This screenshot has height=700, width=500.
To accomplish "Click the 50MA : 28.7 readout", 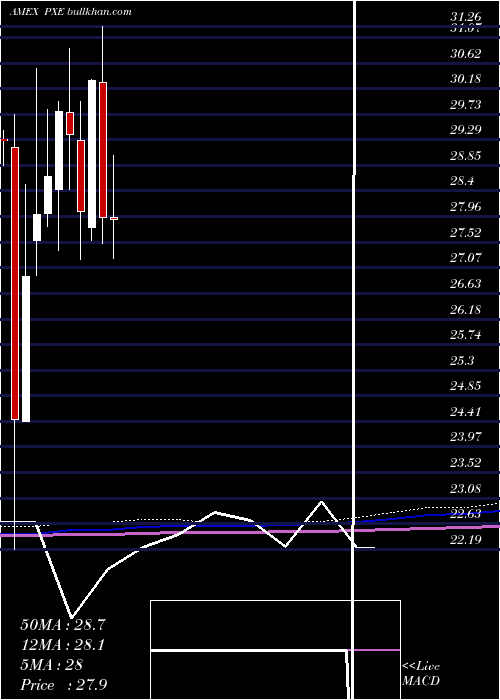I will [63, 625].
